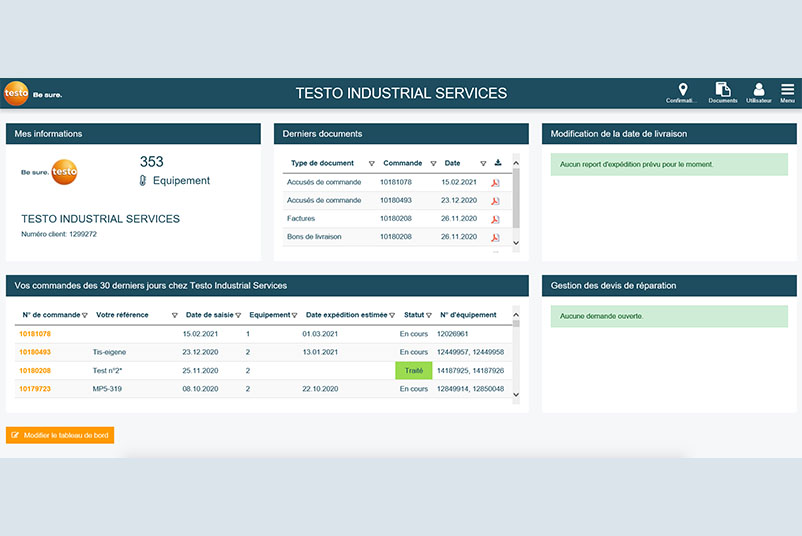
Task: Click equipment numbers 14187925, 14187926
Action: [470, 371]
